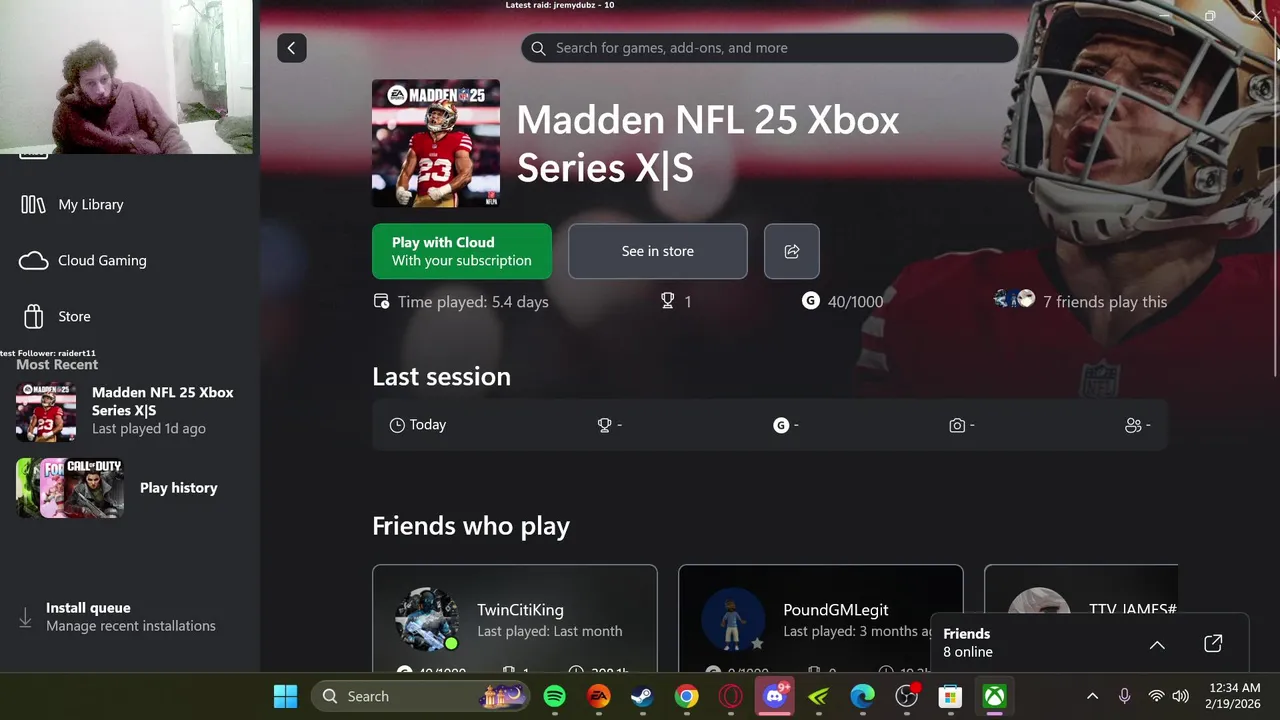This screenshot has height=720, width=1280.
Task: Go back using the back arrow button
Action: click(291, 48)
